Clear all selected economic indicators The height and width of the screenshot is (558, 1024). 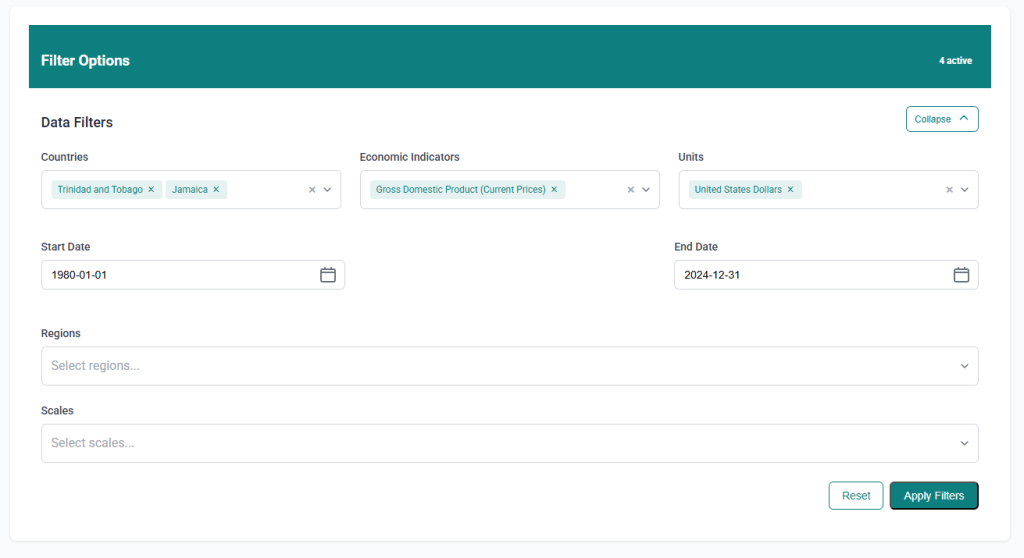(x=631, y=189)
